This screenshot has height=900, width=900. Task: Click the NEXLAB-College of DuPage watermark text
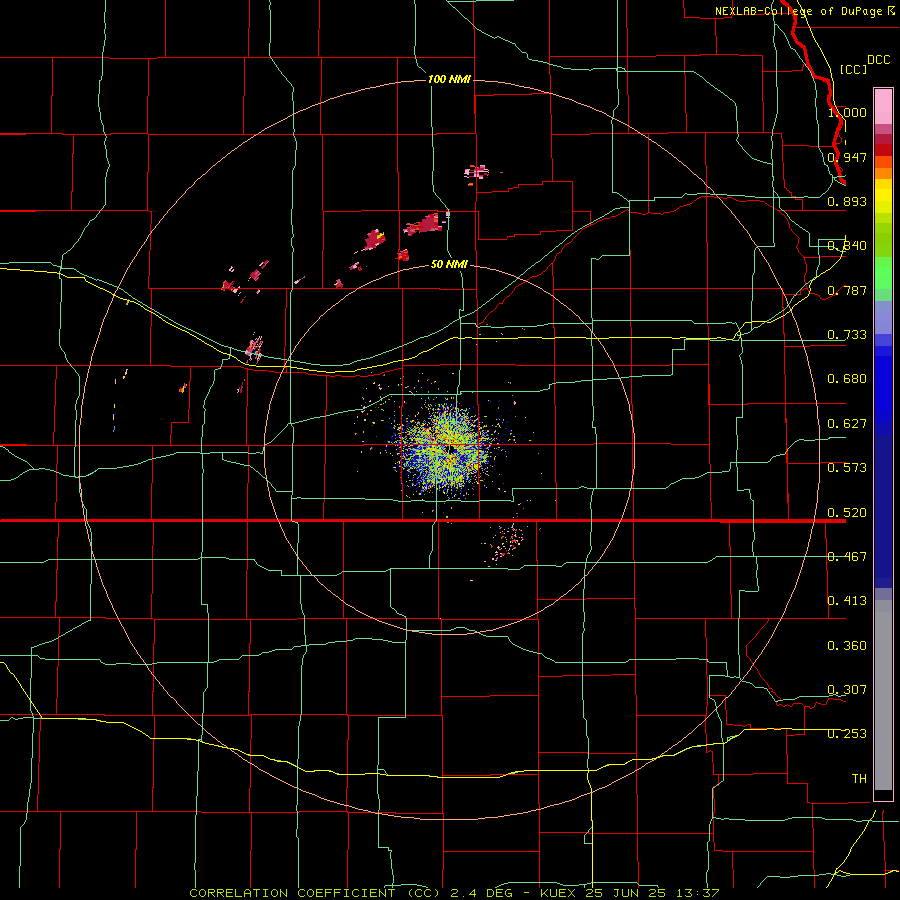pos(804,11)
